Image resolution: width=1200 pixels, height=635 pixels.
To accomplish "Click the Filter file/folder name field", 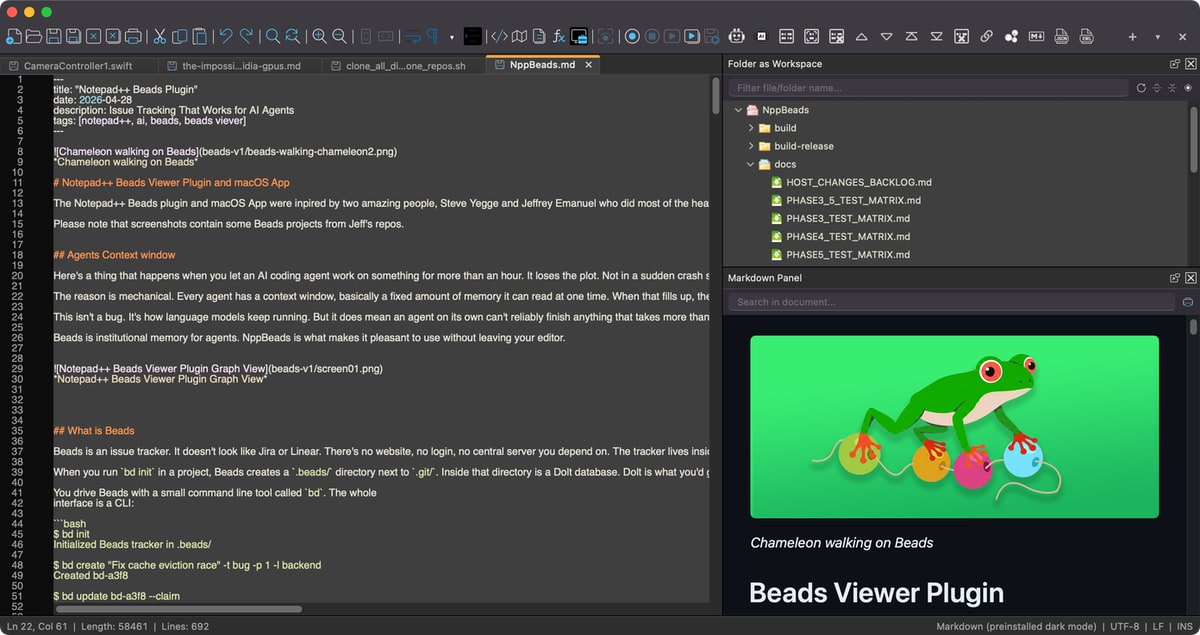I will [x=930, y=88].
